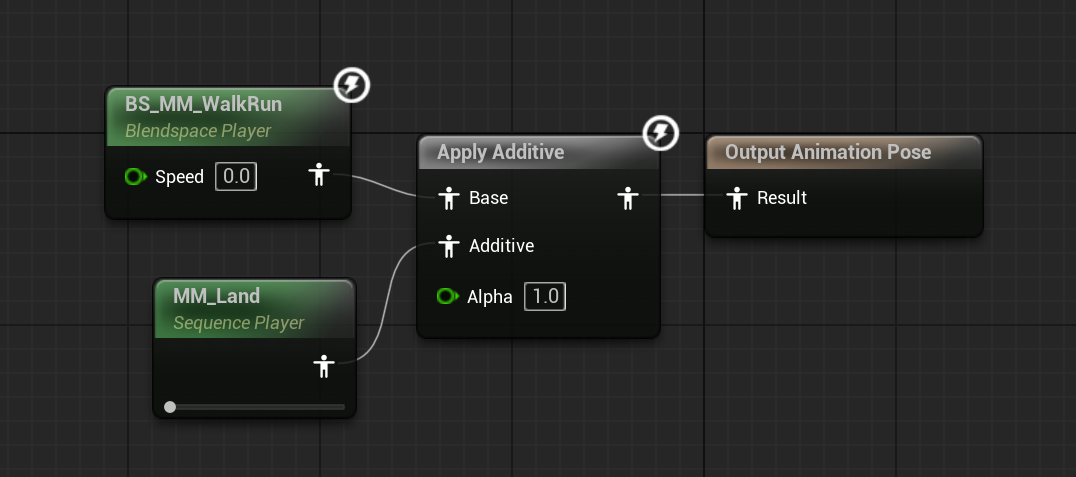
Task: Click the Alpha value field showing 1.0
Action: pyautogui.click(x=545, y=296)
